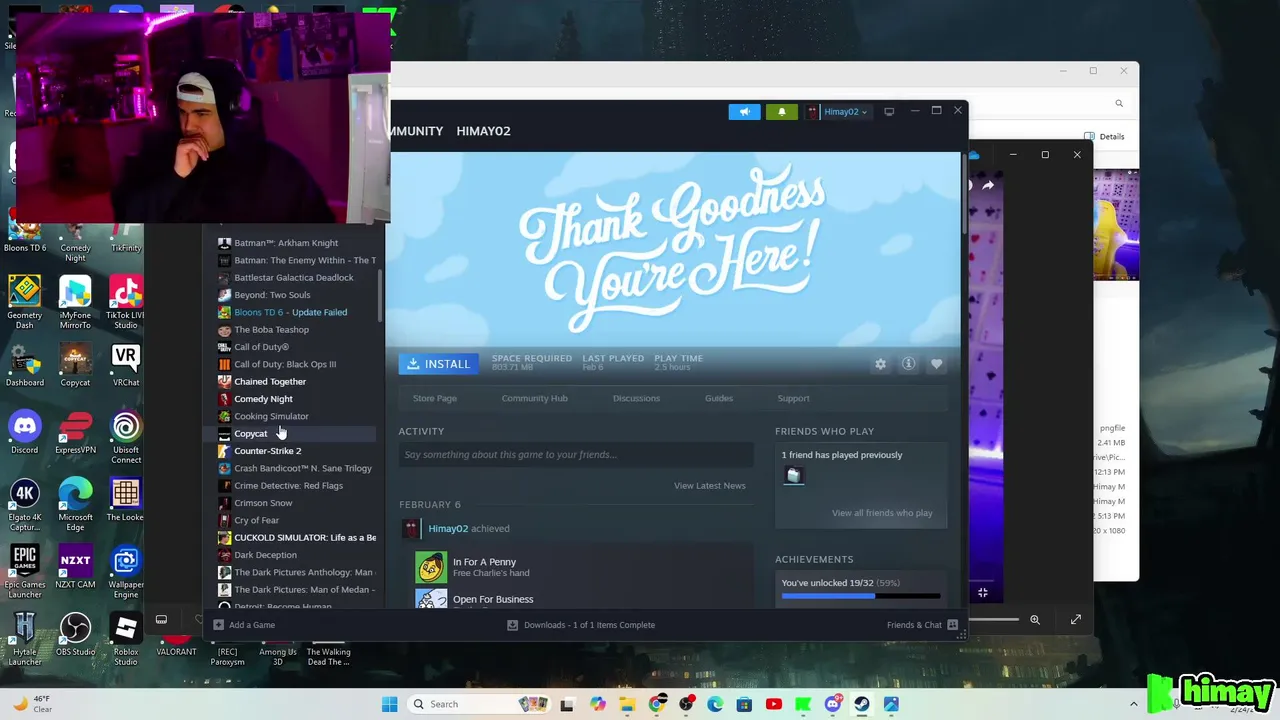Click the blue INSTALL button
Screen dimensions: 1280x720
point(438,364)
